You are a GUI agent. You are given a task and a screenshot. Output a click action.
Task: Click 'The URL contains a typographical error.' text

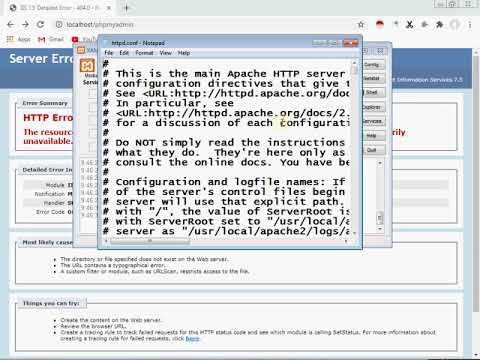pos(113,265)
